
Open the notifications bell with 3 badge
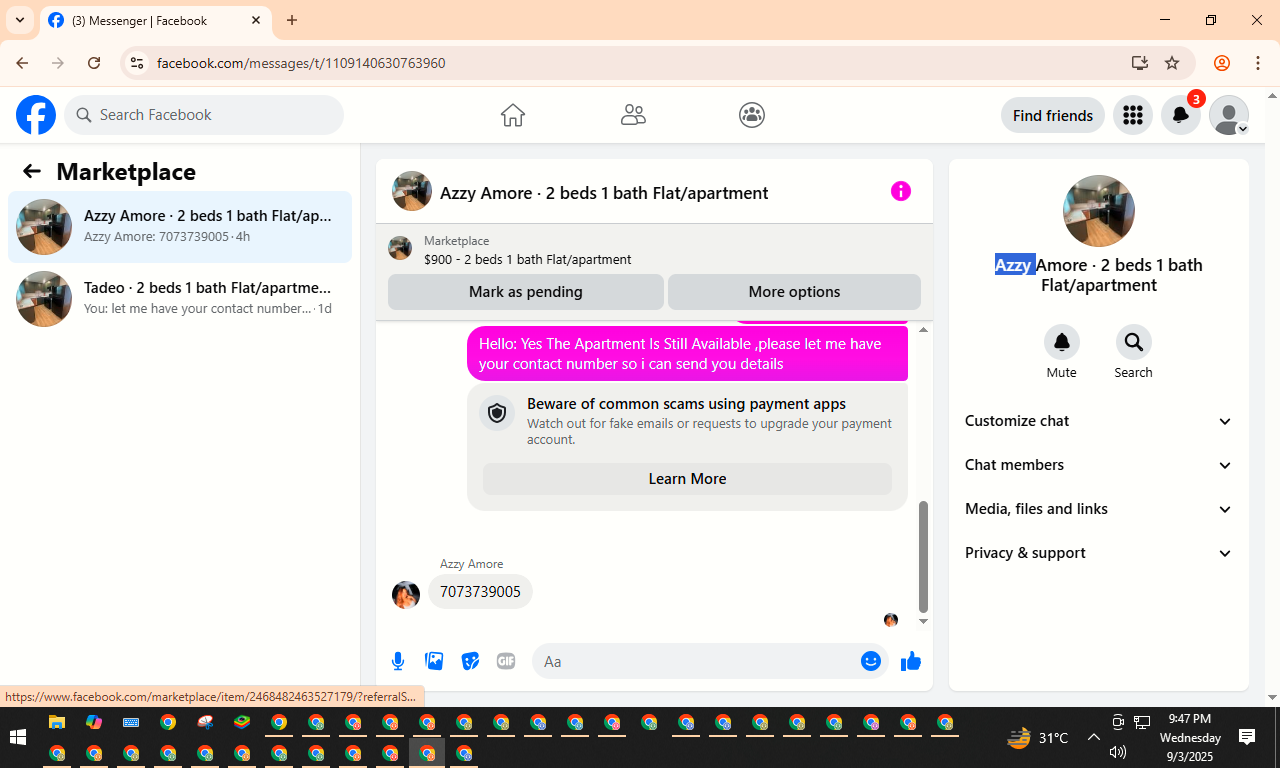point(1181,115)
